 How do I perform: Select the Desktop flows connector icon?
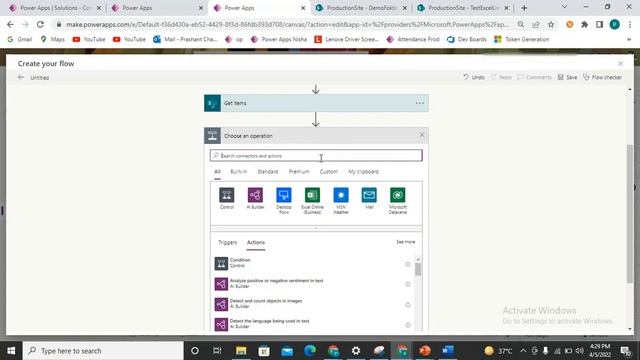click(284, 195)
